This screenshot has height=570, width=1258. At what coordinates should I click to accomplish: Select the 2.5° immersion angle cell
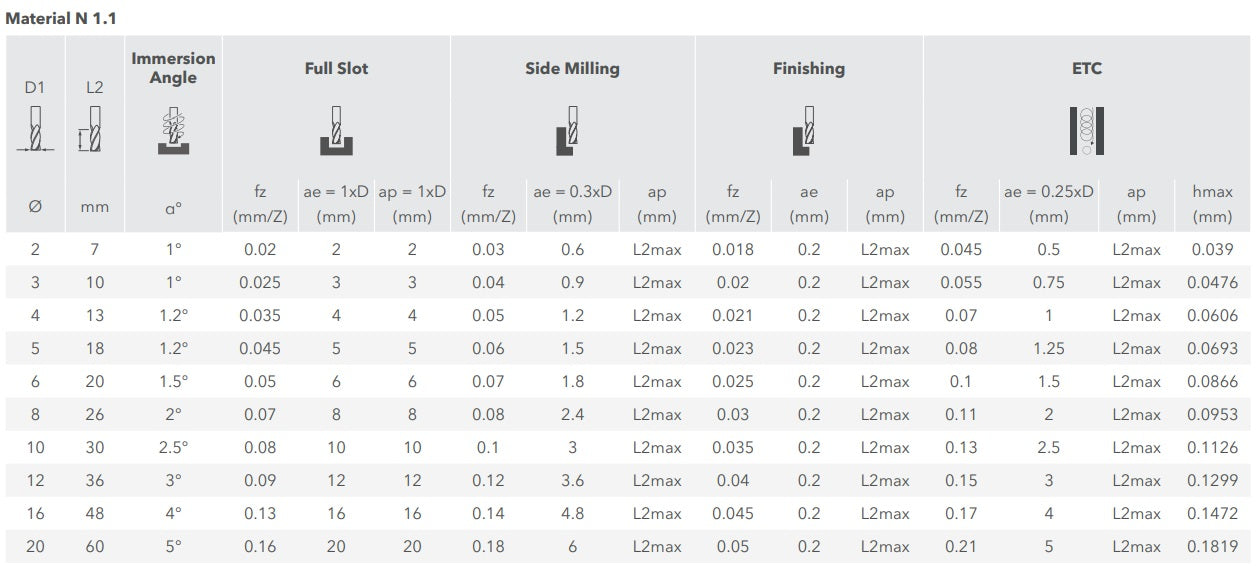(x=174, y=448)
